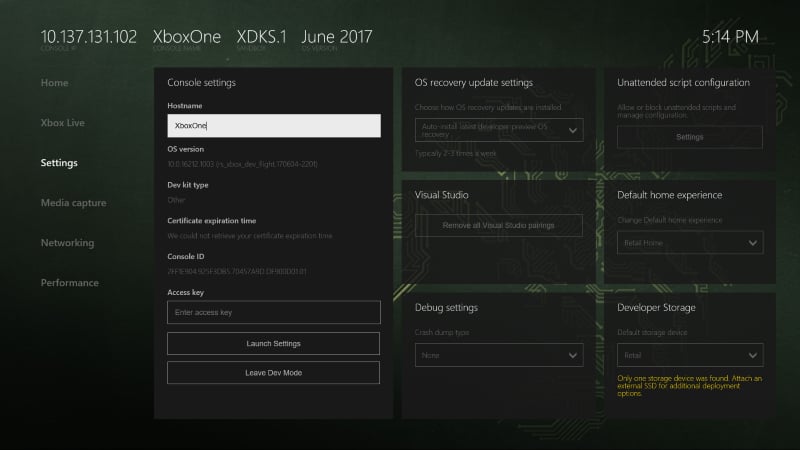The height and width of the screenshot is (450, 800).
Task: Click the OS version number value
Action: 242,164
